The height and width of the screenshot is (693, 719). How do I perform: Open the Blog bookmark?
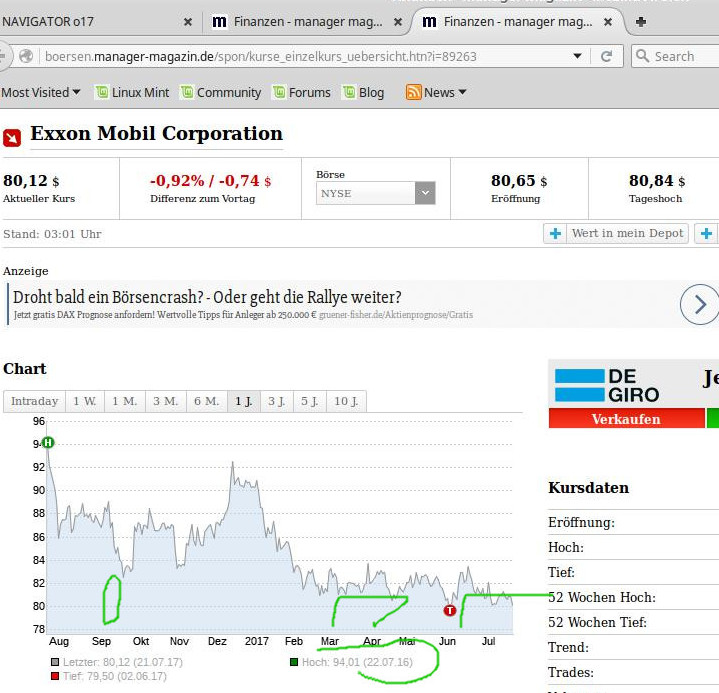point(363,92)
